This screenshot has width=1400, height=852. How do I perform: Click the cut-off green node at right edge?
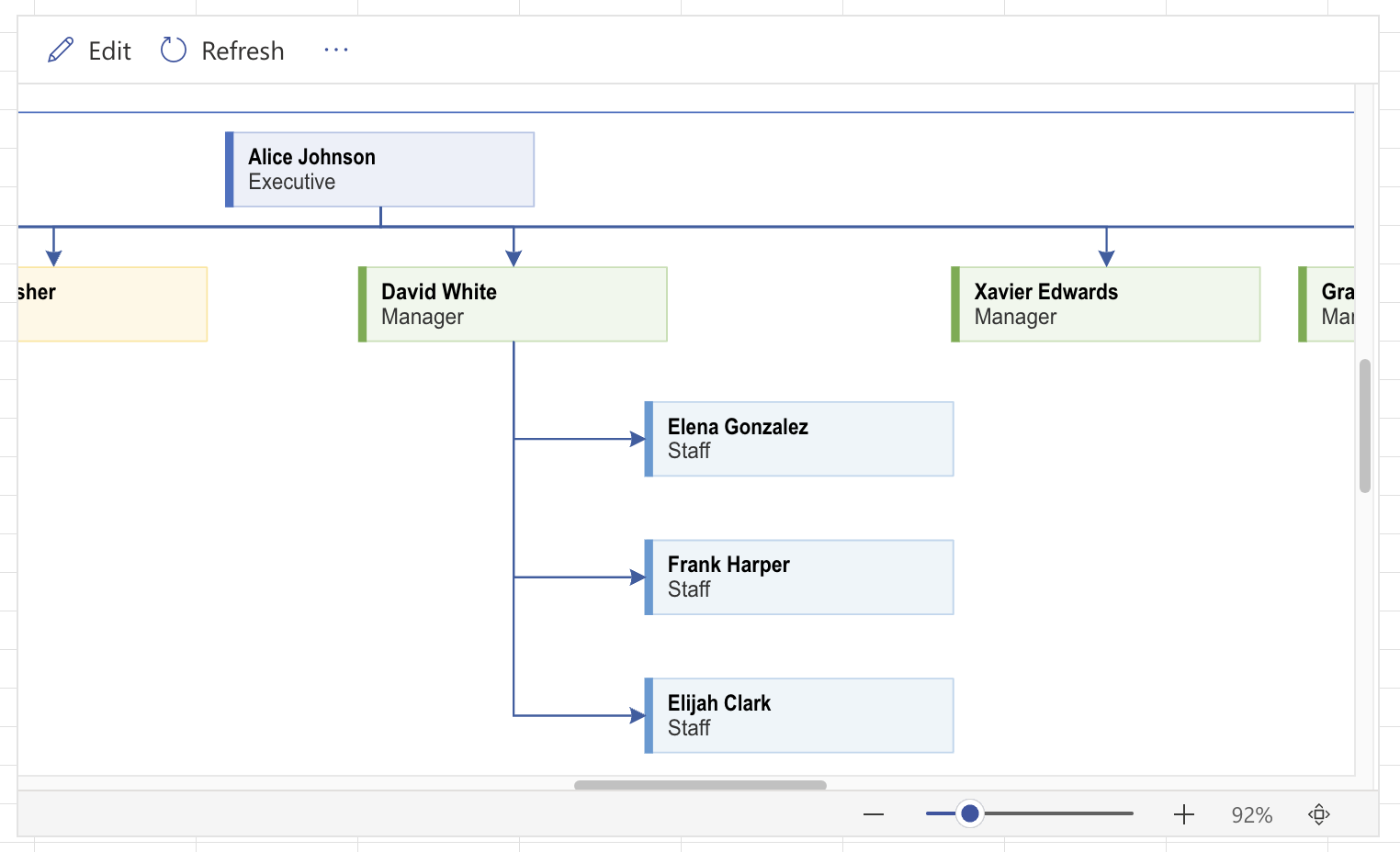coord(1327,305)
